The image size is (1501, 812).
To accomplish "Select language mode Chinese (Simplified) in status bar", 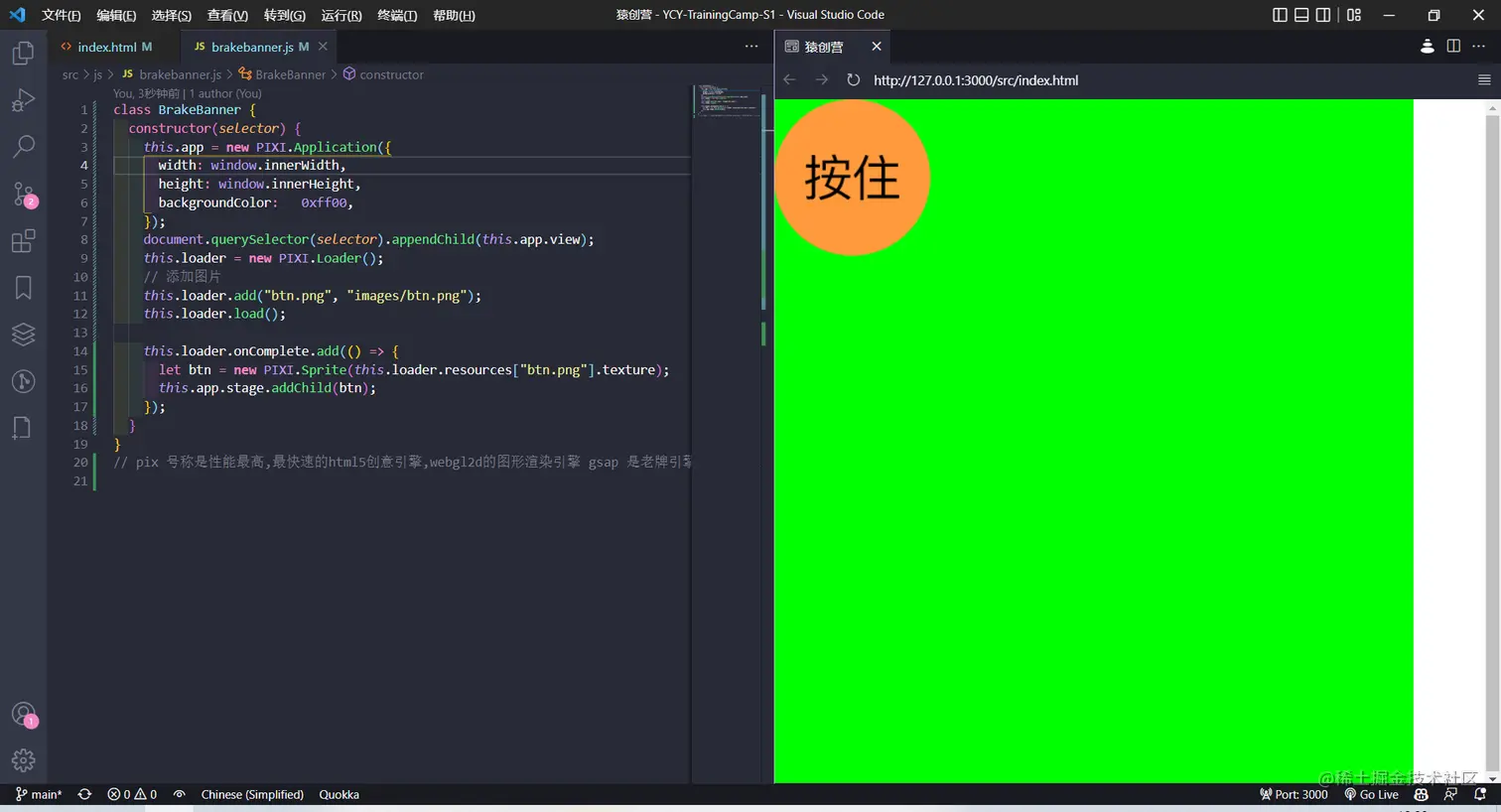I will [252, 794].
